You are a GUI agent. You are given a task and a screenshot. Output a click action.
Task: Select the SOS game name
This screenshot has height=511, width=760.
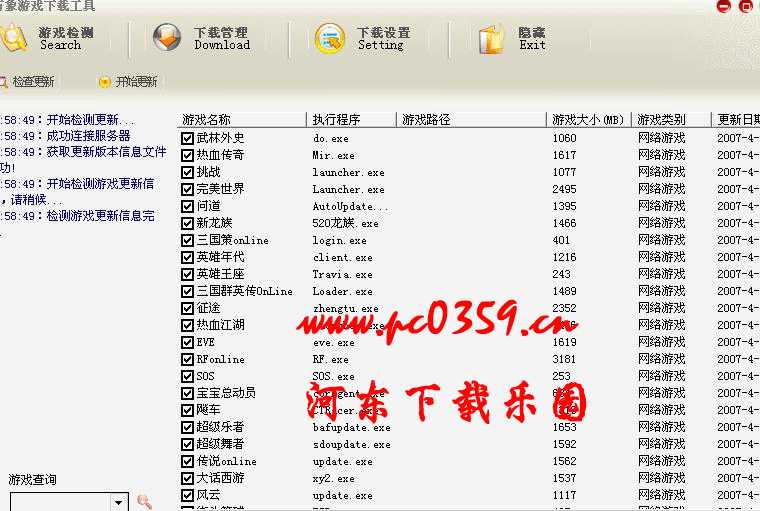[206, 376]
